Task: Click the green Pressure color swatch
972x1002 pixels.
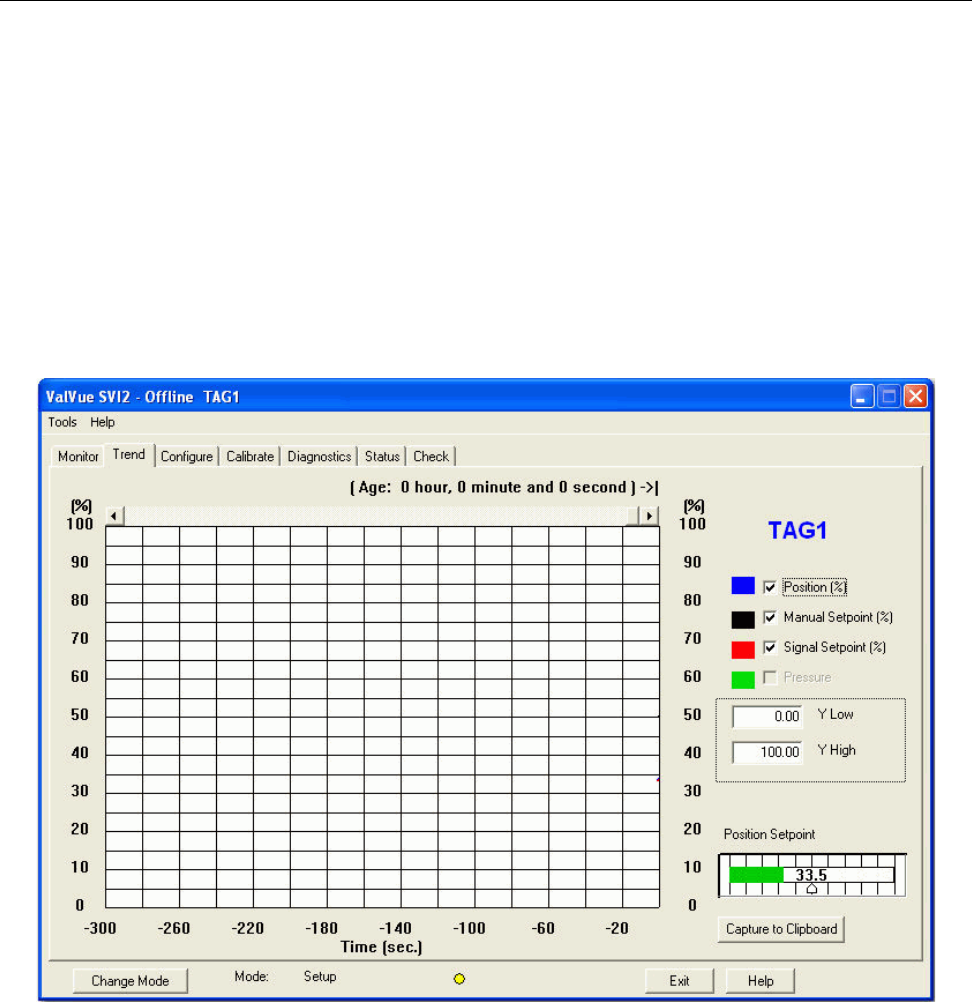Action: point(743,680)
